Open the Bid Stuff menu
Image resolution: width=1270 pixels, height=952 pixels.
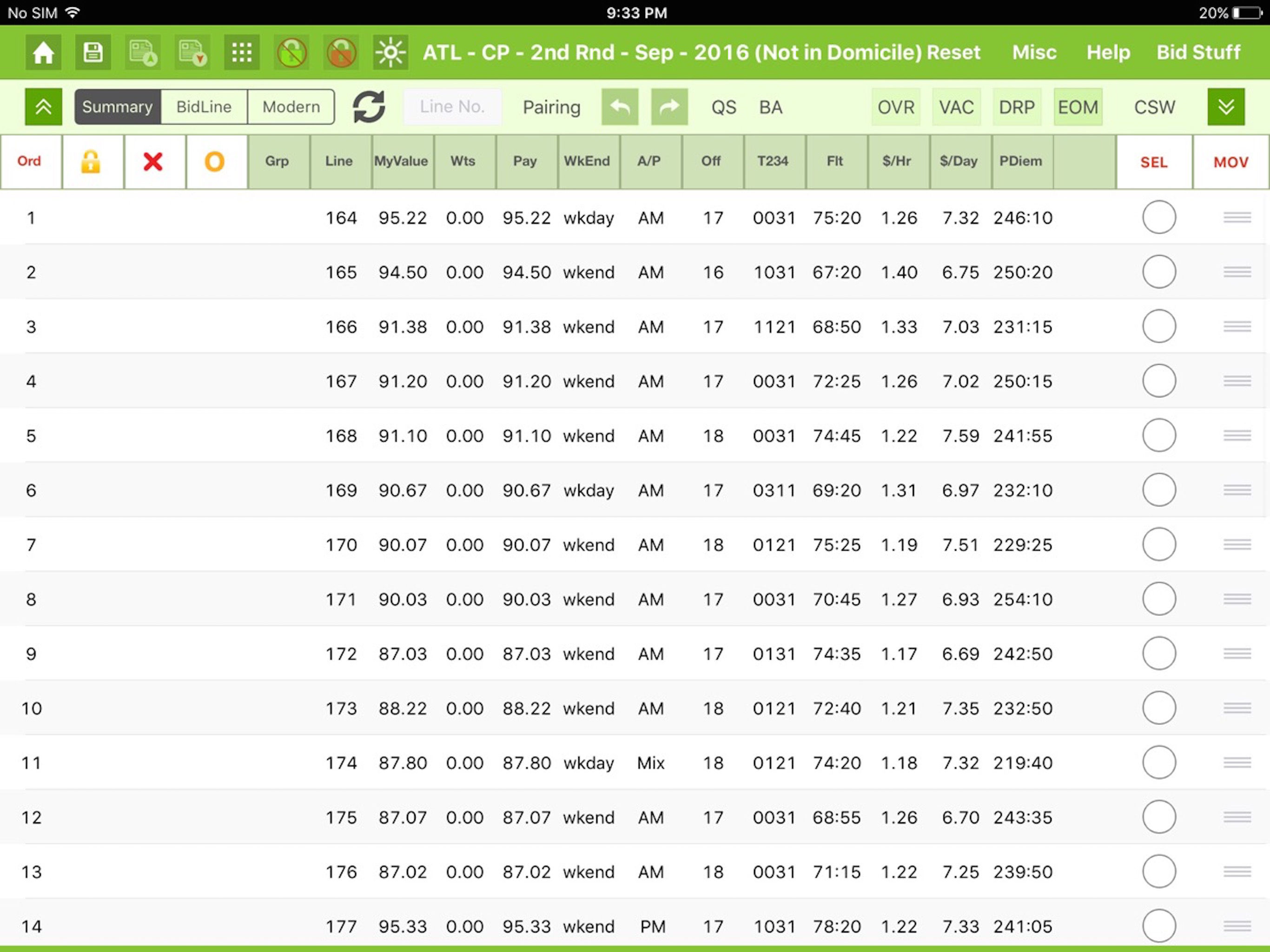click(1197, 53)
